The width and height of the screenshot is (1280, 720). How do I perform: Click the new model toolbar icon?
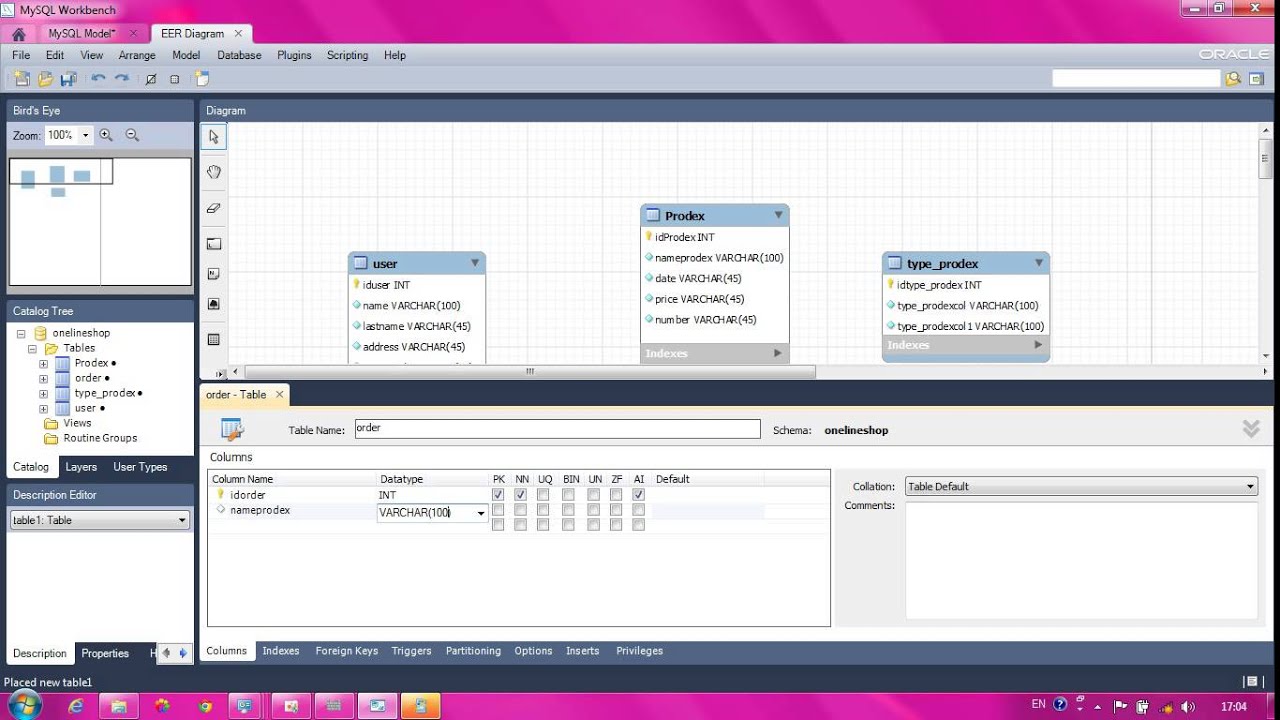pos(22,78)
